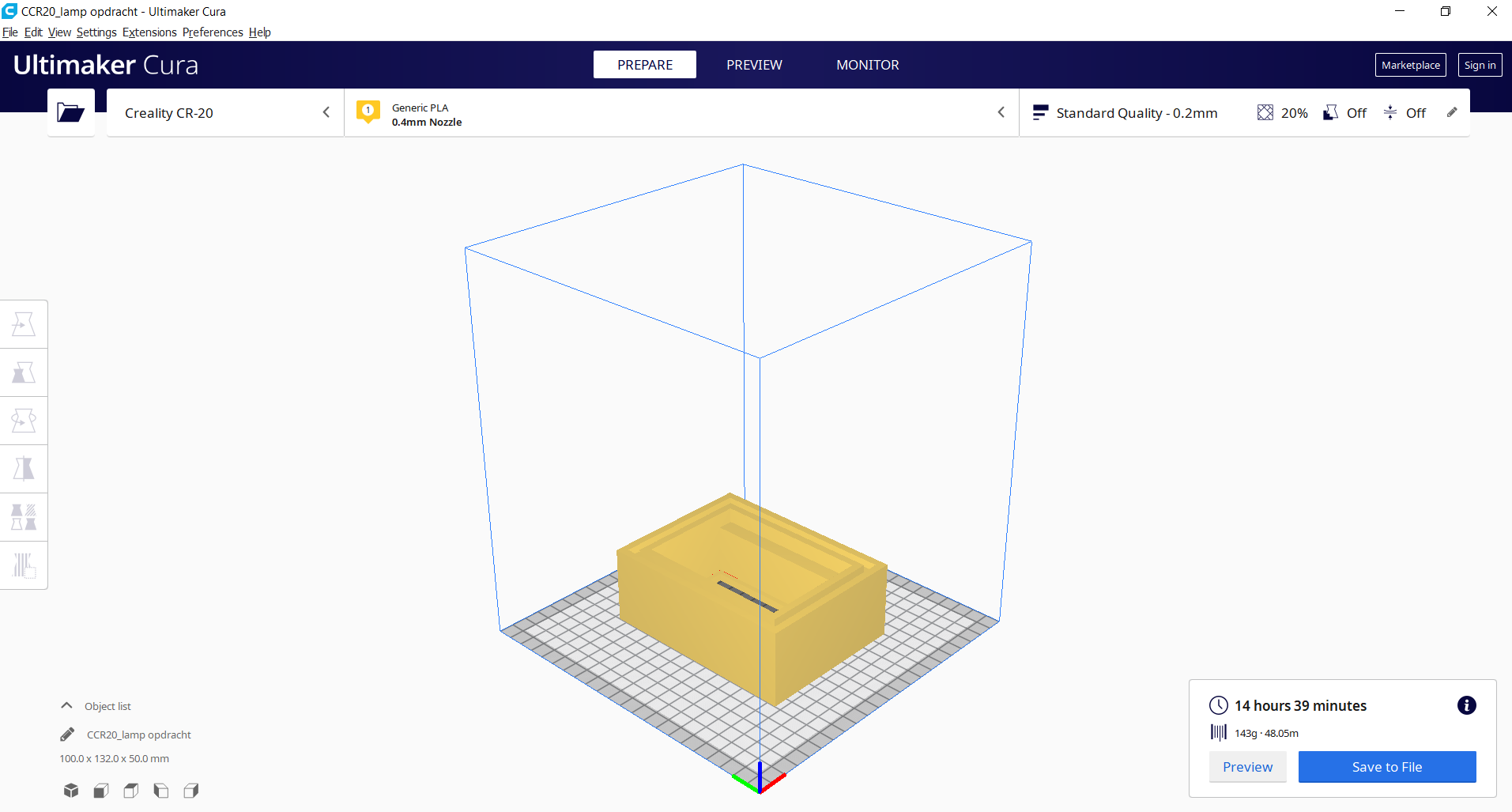Screen dimensions: 1512x812
Task: Open the Edit menu
Action: tap(33, 32)
